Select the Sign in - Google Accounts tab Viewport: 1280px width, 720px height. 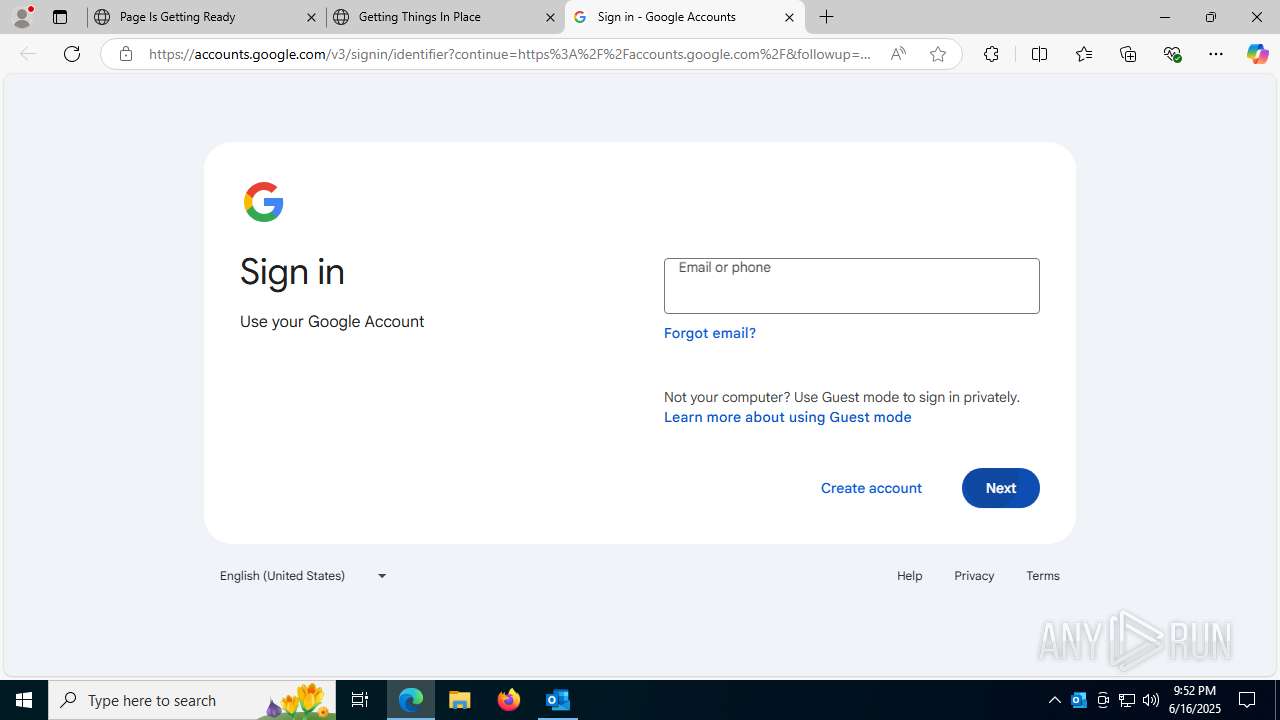(x=685, y=17)
